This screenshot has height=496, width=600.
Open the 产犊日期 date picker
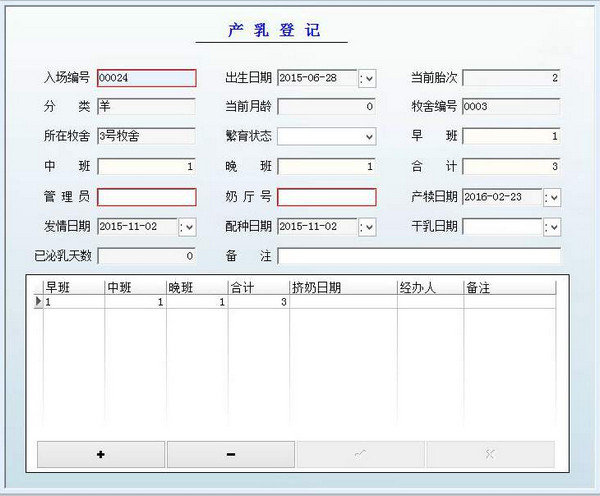coord(552,197)
